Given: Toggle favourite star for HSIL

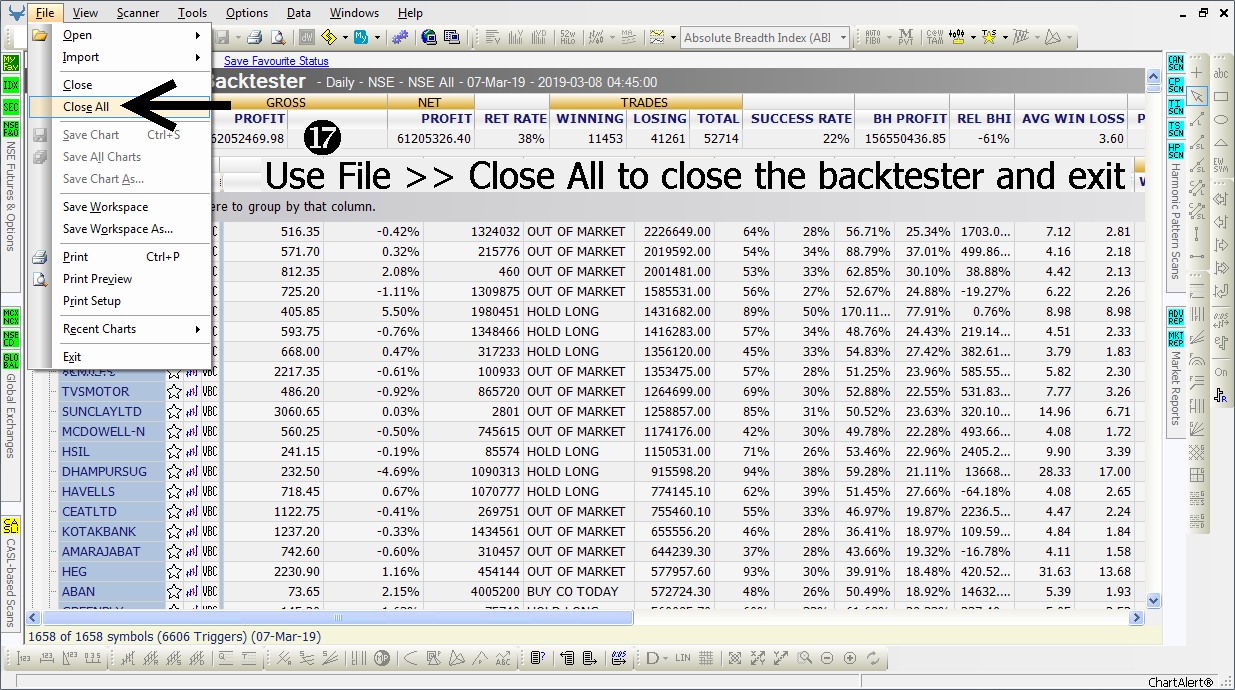Looking at the screenshot, I should click(x=174, y=452).
